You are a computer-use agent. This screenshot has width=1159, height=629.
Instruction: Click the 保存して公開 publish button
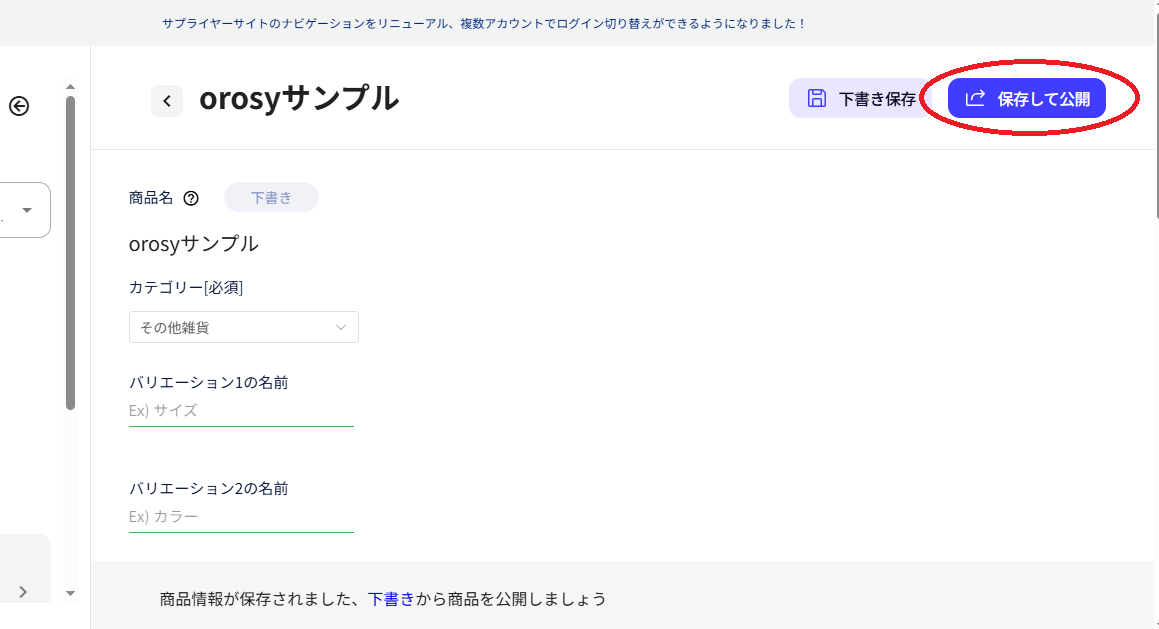click(x=1027, y=98)
